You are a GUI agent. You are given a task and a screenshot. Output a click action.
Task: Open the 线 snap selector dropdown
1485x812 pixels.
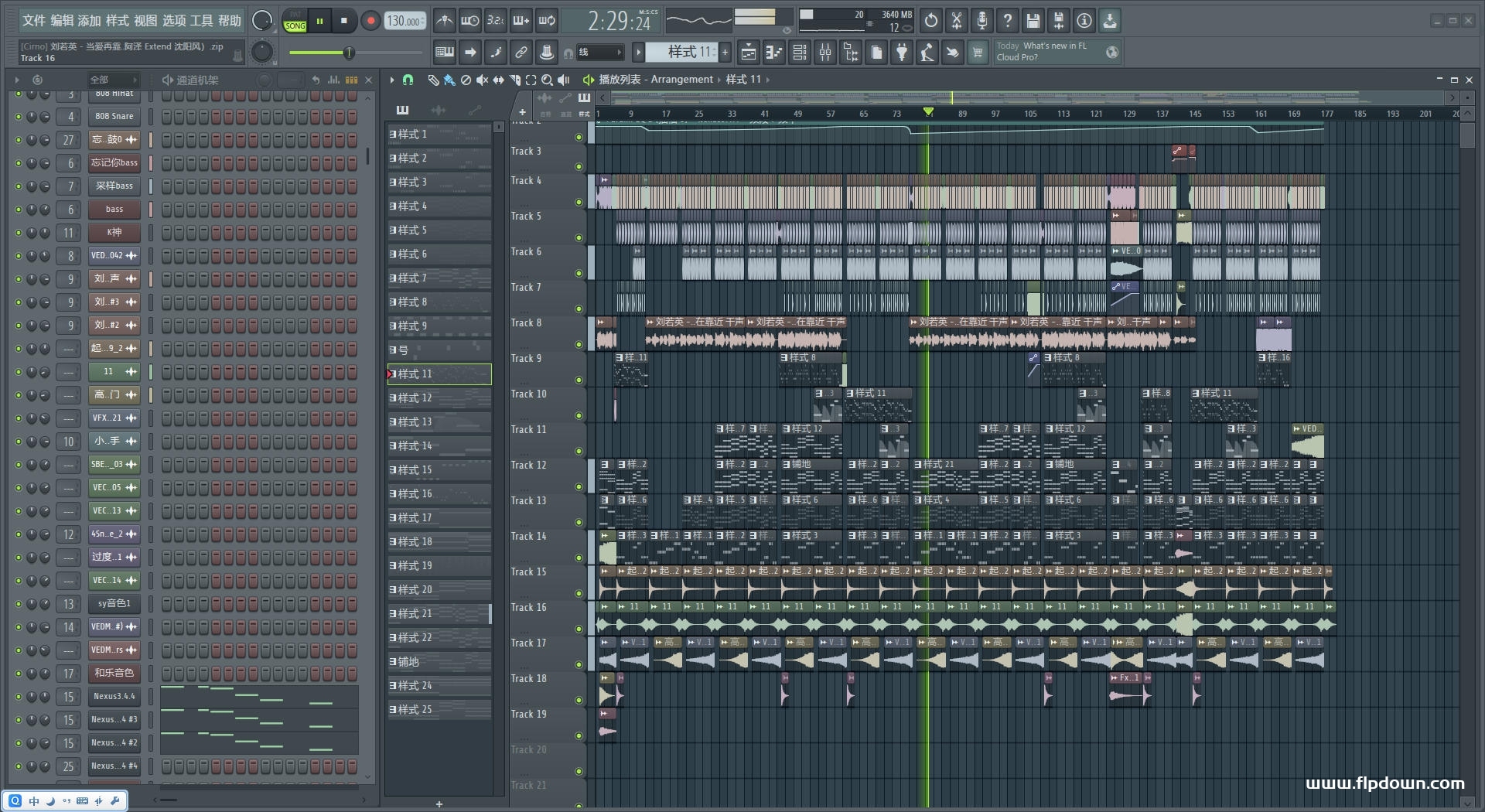tap(600, 53)
